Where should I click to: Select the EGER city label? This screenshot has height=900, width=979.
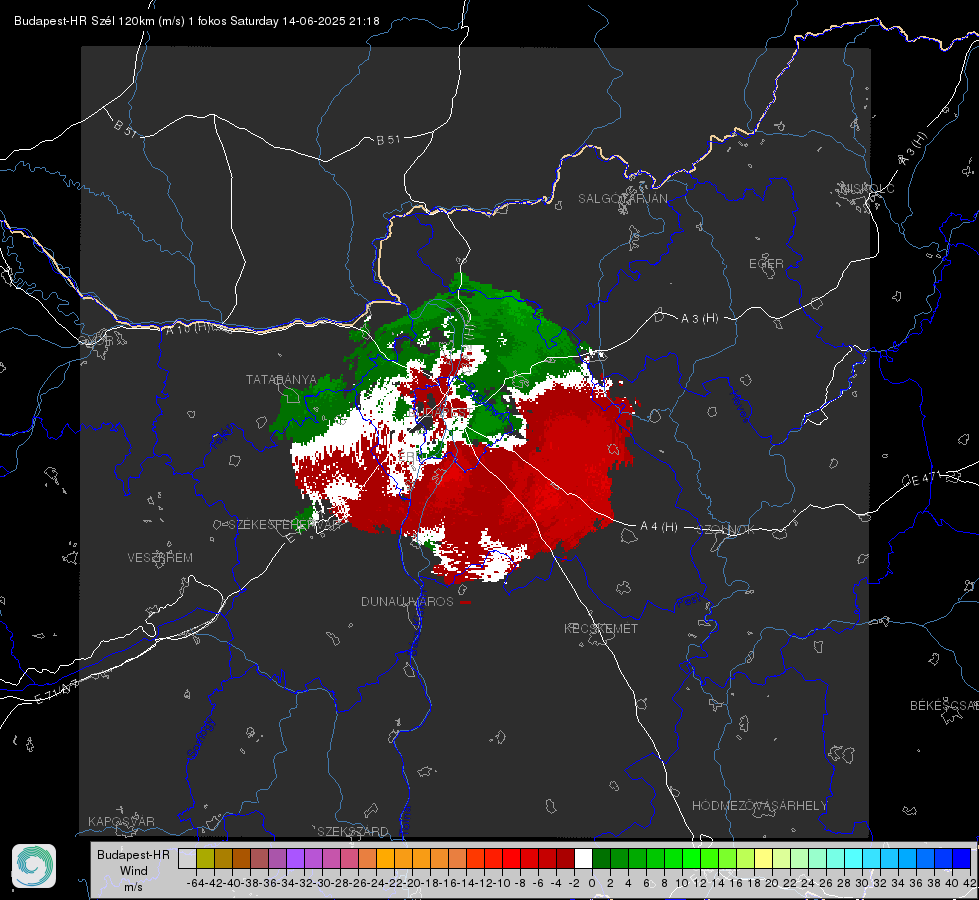point(766,264)
